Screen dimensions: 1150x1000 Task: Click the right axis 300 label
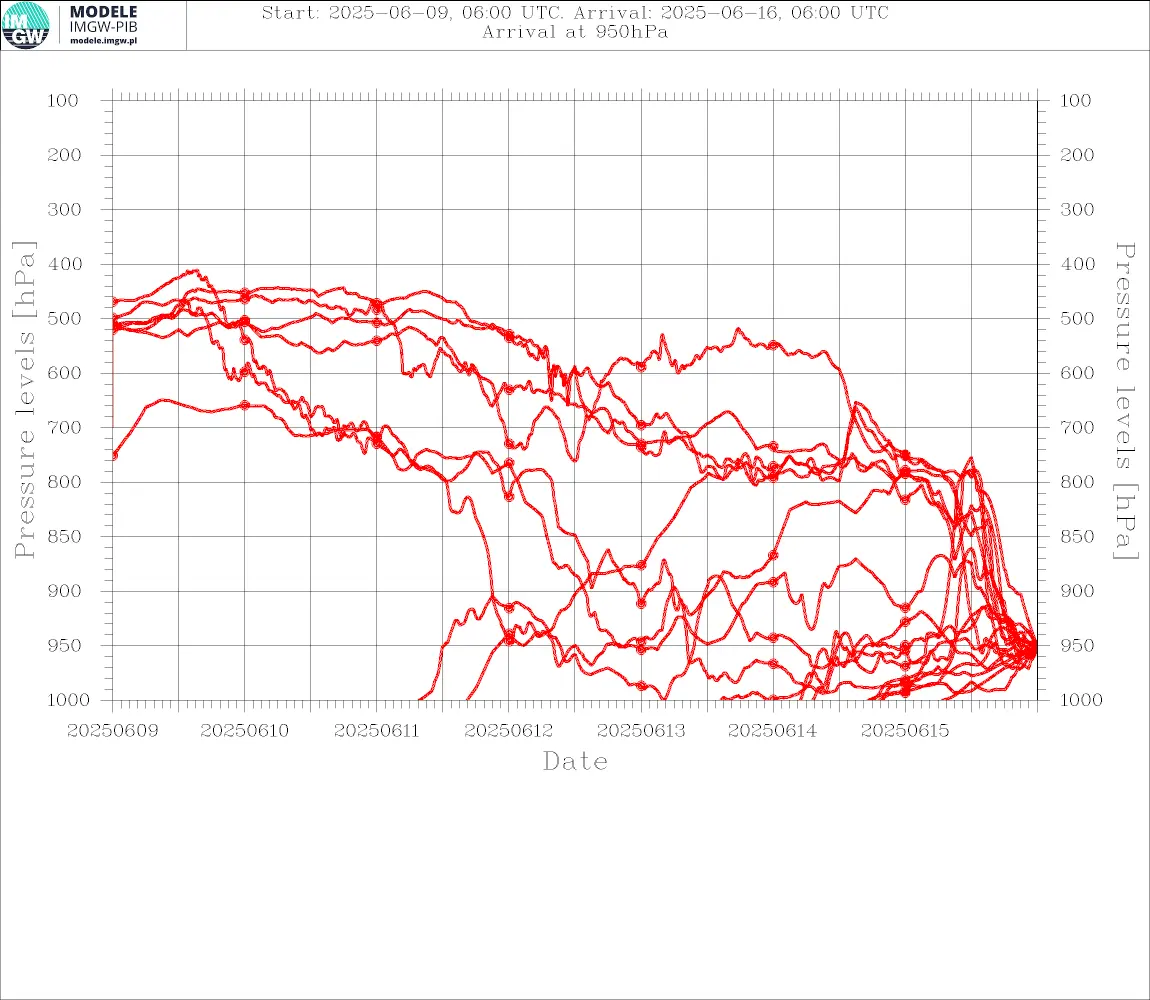click(1077, 210)
